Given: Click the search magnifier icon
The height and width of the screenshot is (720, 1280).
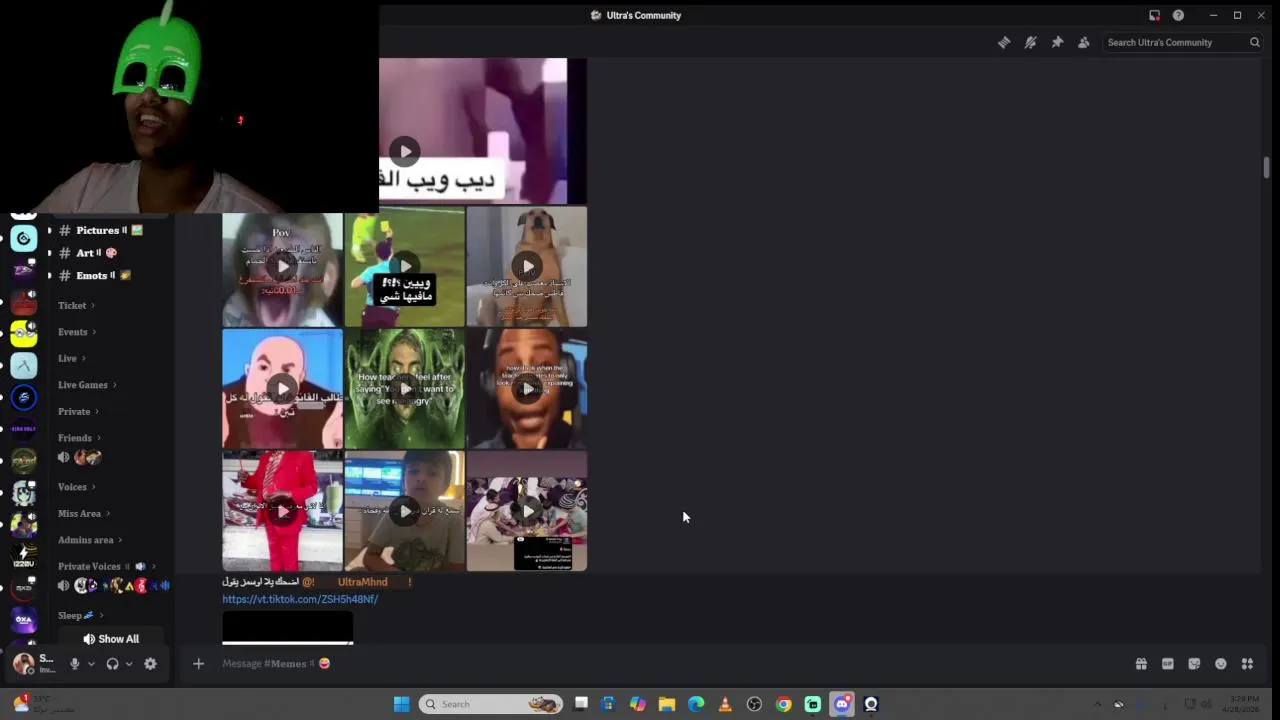Looking at the screenshot, I should [1254, 42].
